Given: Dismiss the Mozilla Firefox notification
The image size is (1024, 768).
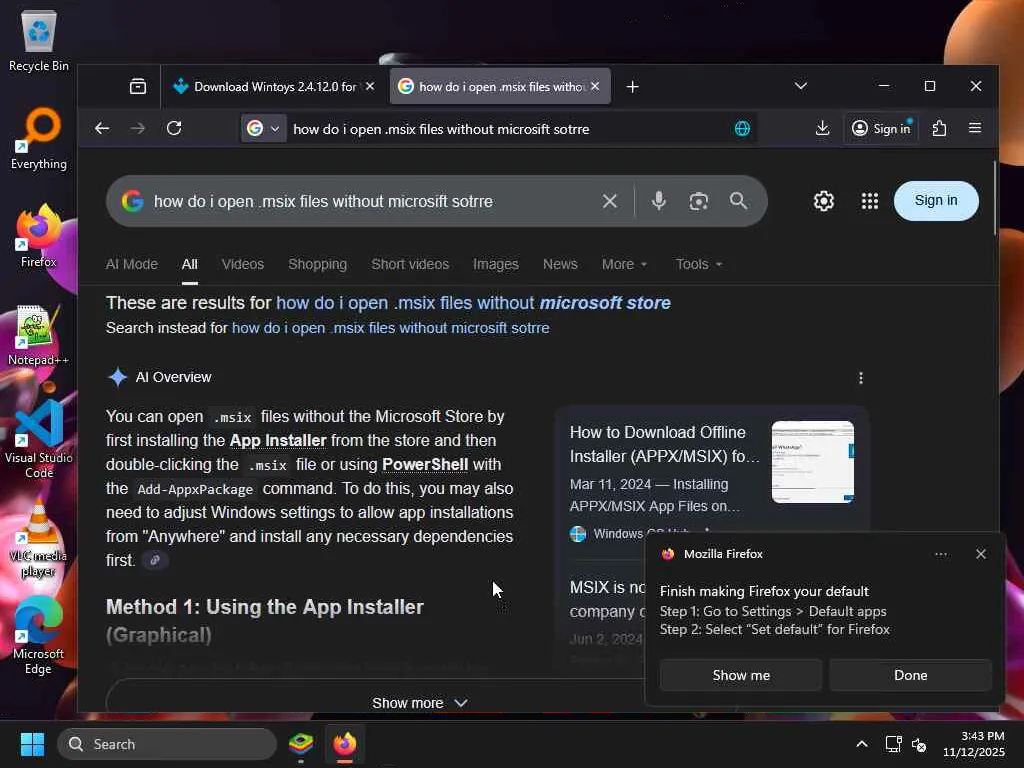Looking at the screenshot, I should 980,554.
